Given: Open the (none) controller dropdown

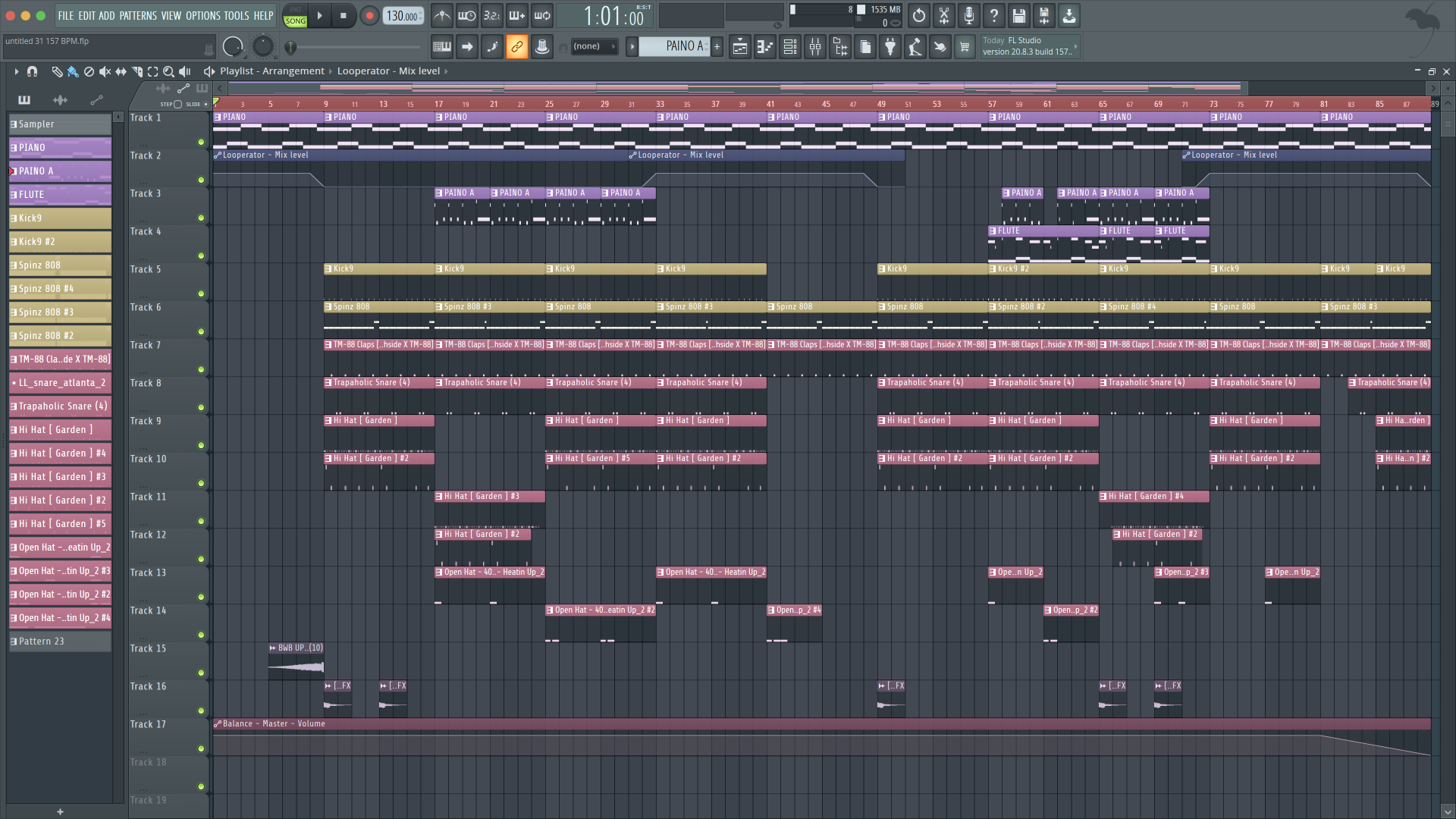Looking at the screenshot, I should tap(594, 47).
